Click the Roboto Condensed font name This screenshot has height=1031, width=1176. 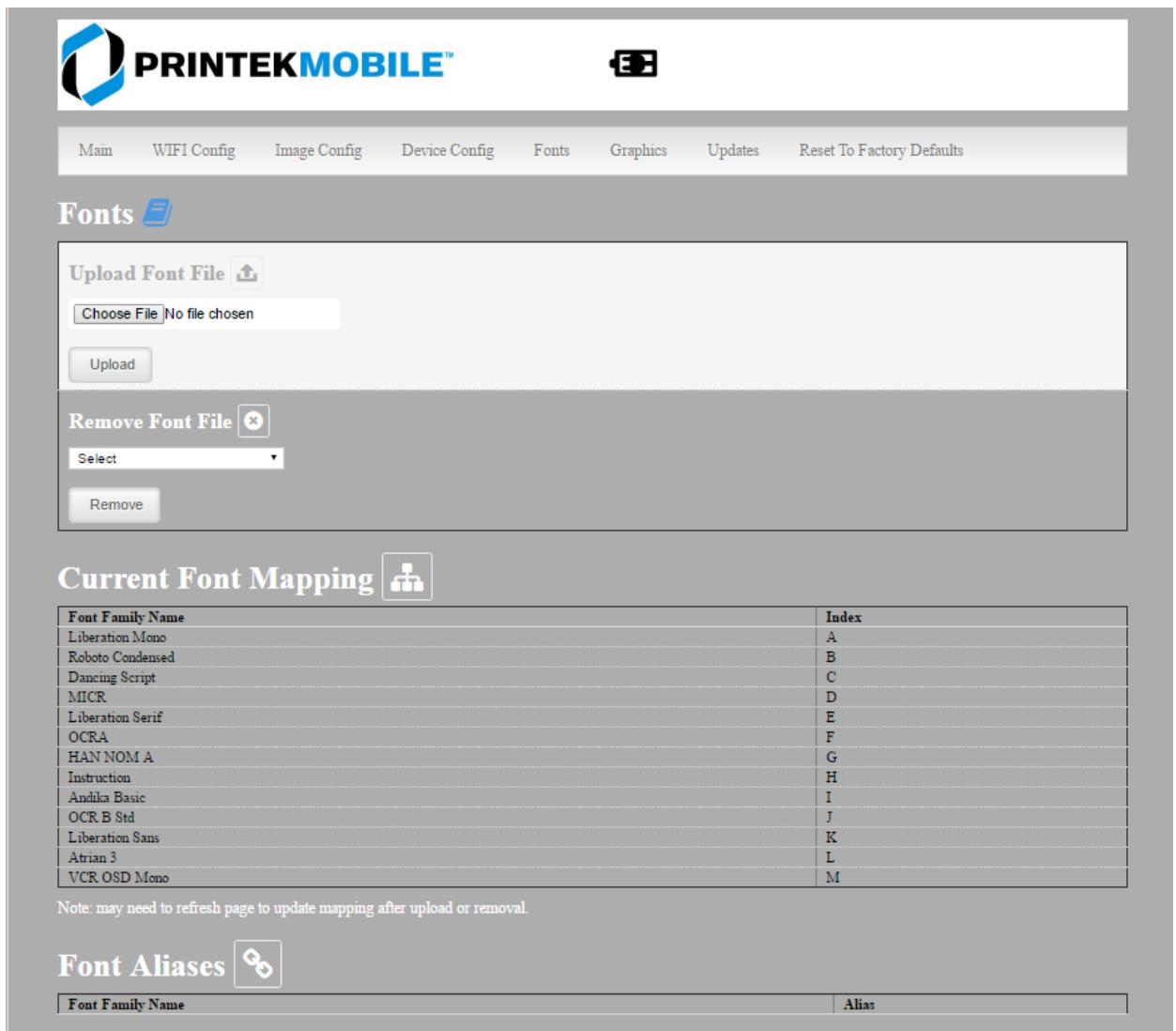pyautogui.click(x=121, y=657)
